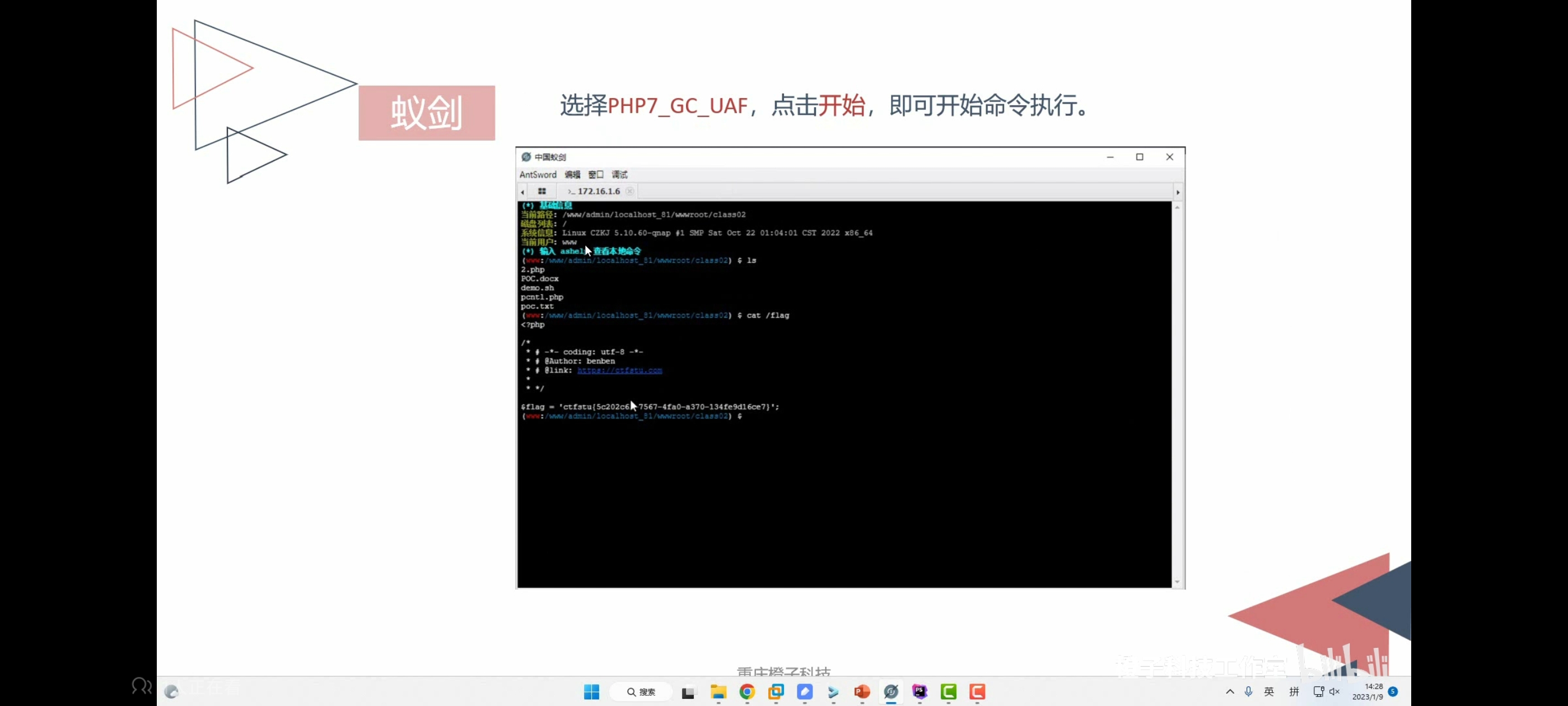The height and width of the screenshot is (706, 1568).
Task: Switch to the 172.16.1.6 session tab
Action: pyautogui.click(x=597, y=191)
